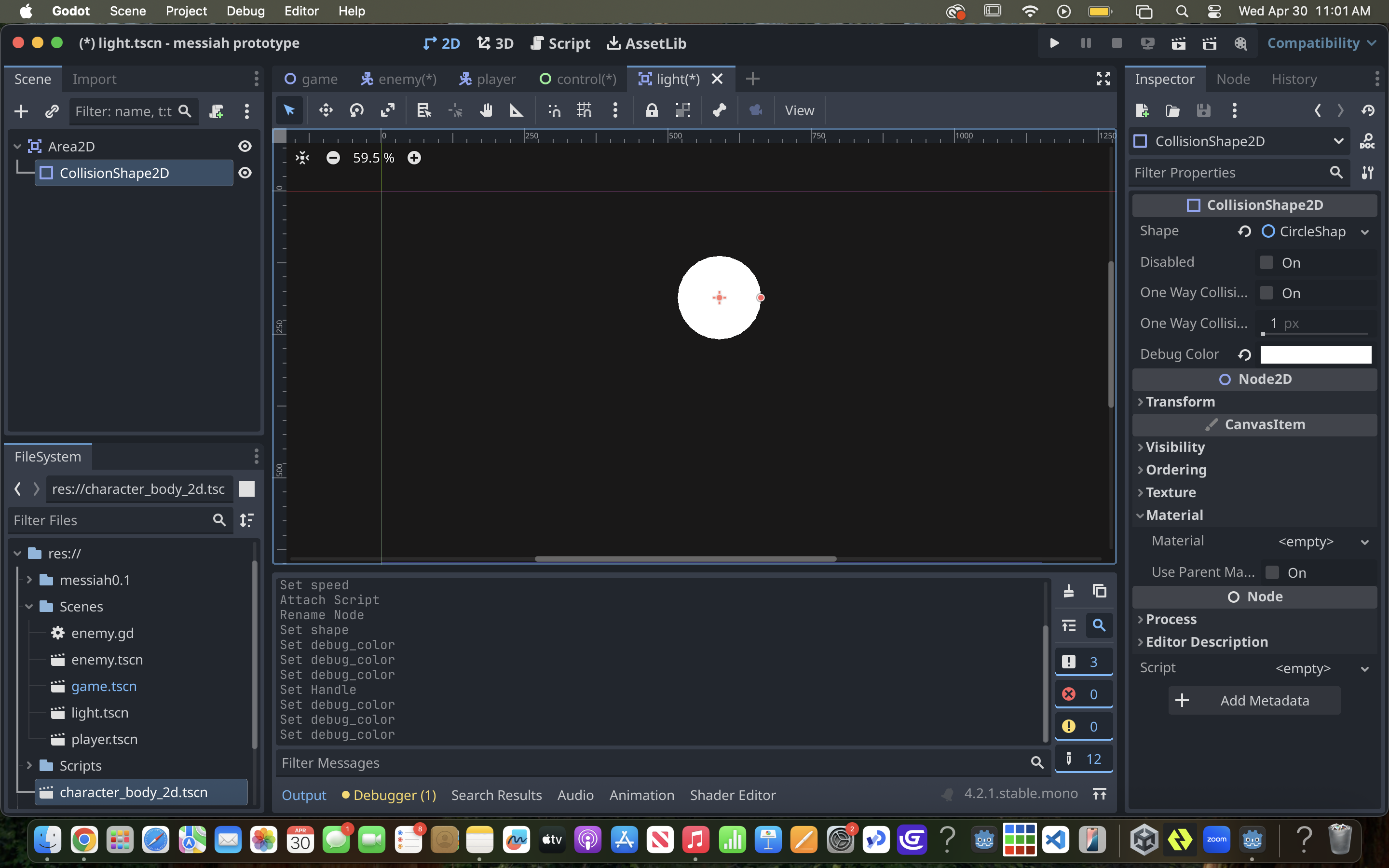Zoom out of the 2D canvas
This screenshot has width=1389, height=868.
pos(333,158)
